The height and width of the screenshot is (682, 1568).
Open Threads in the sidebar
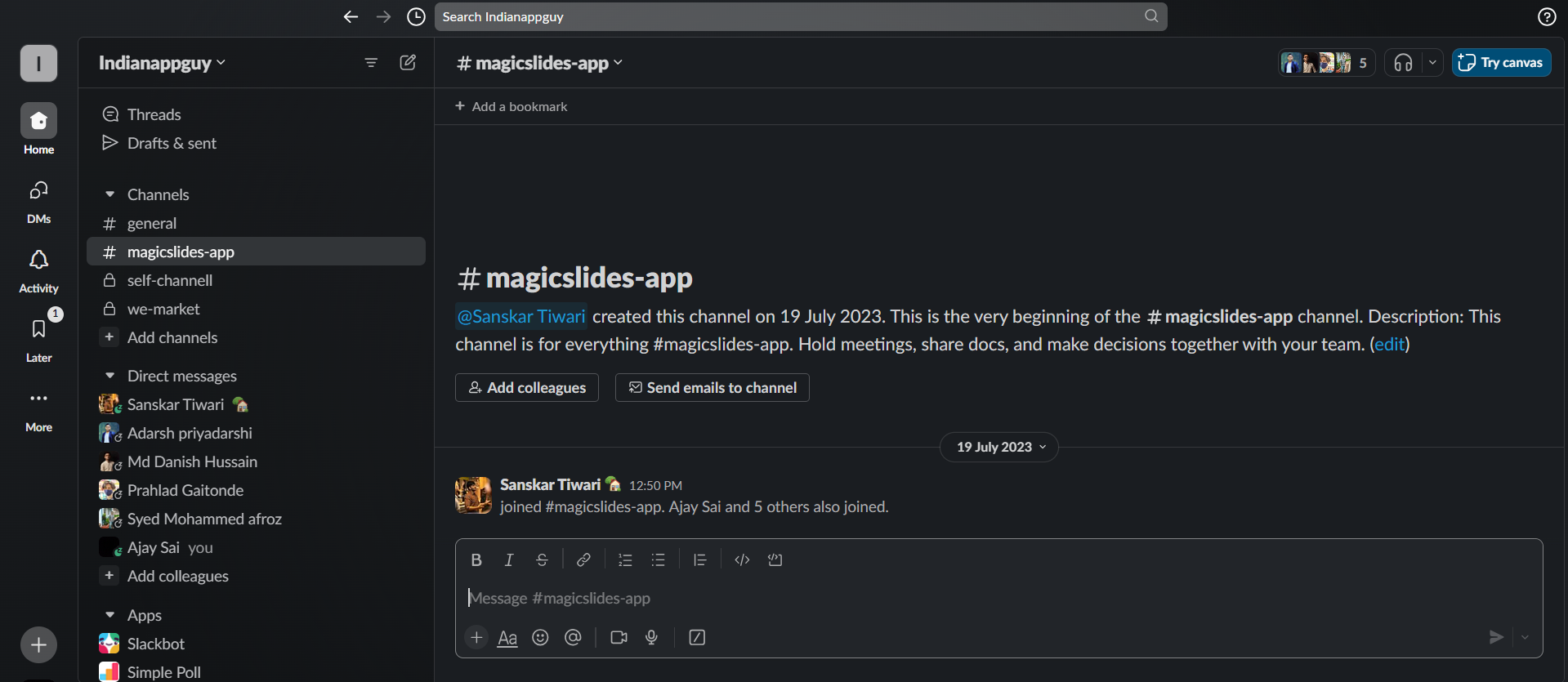(256, 114)
